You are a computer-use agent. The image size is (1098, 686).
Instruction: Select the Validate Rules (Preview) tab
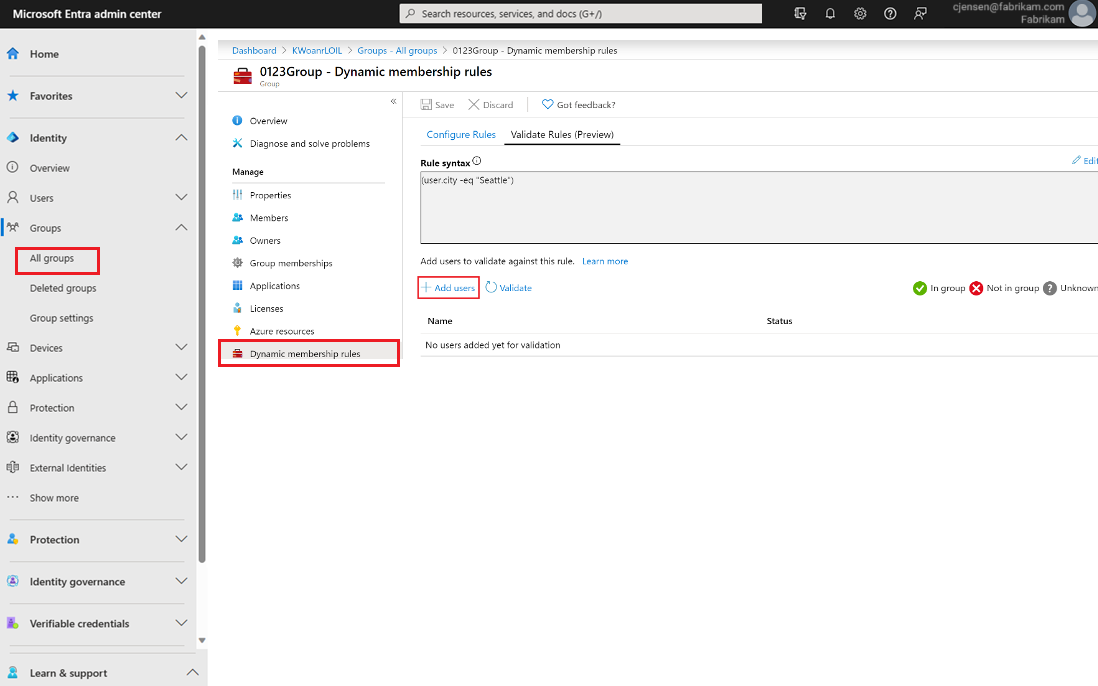click(x=562, y=134)
